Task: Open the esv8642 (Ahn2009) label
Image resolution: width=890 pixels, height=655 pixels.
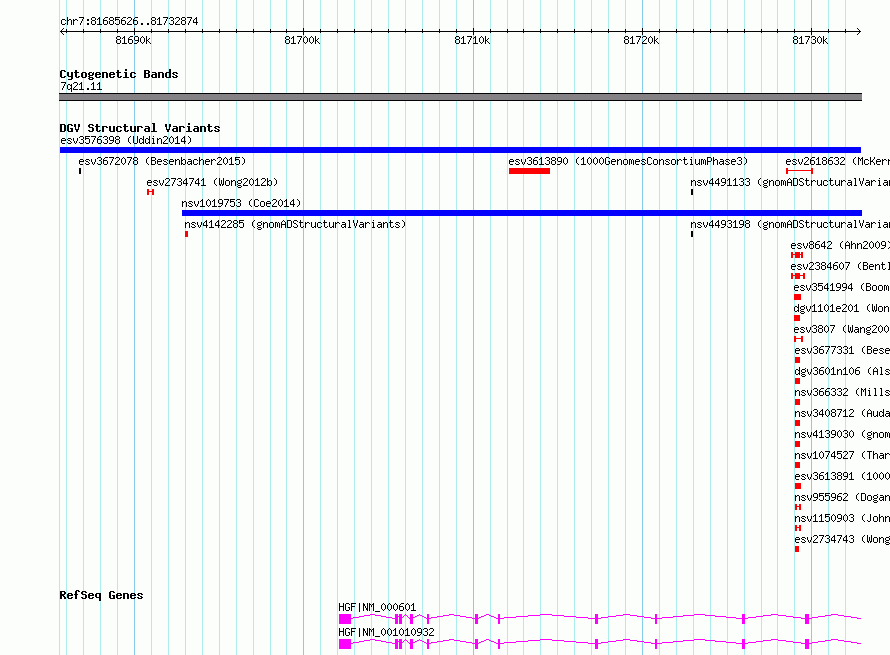Action: 840,245
